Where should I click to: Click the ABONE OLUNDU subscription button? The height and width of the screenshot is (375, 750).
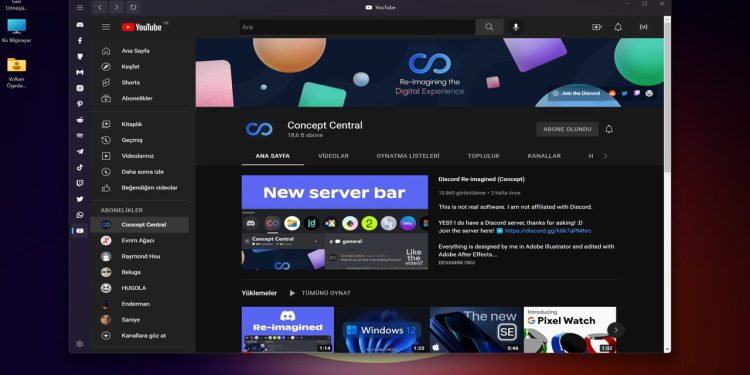click(567, 129)
